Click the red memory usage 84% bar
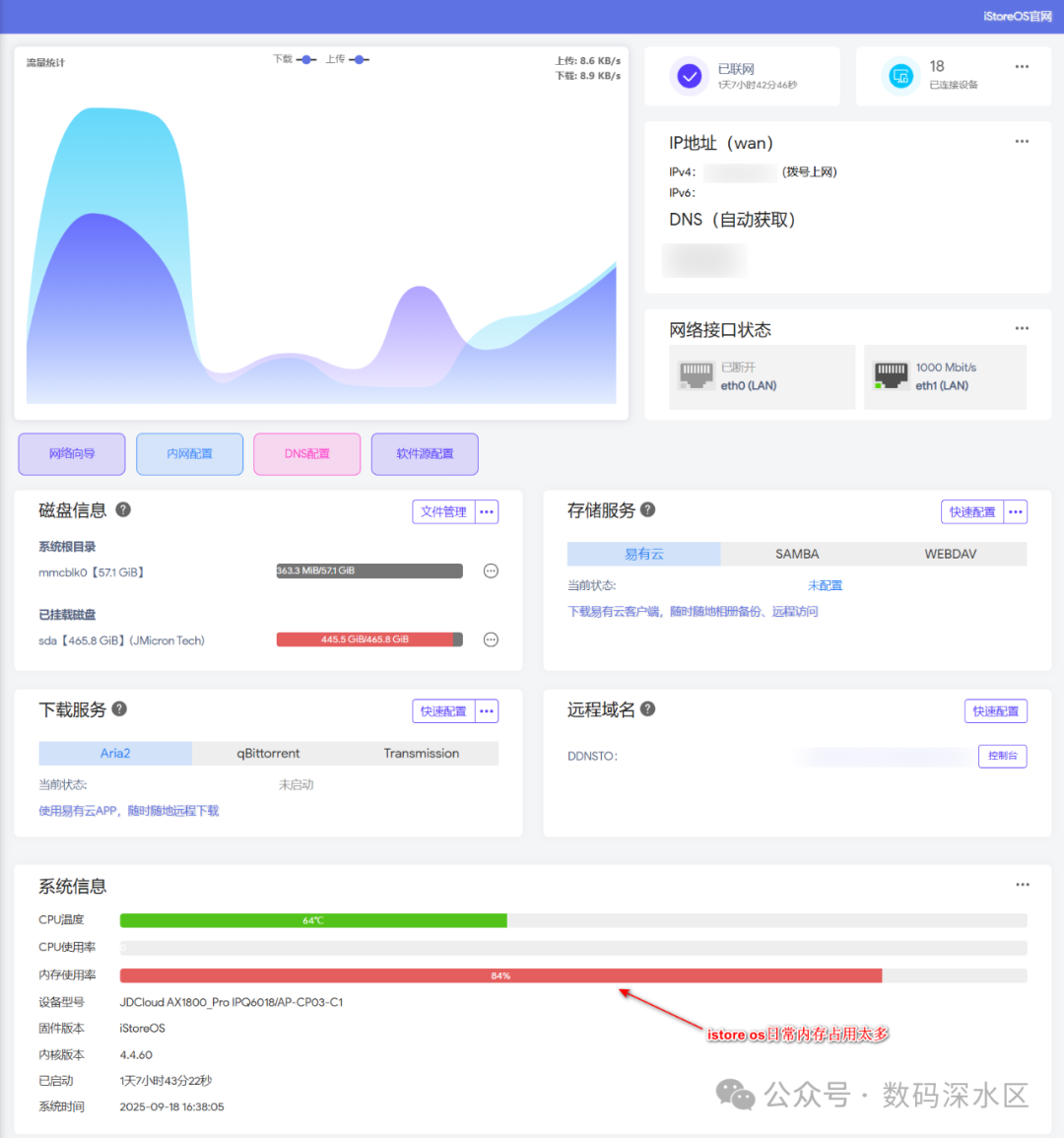 [x=500, y=975]
